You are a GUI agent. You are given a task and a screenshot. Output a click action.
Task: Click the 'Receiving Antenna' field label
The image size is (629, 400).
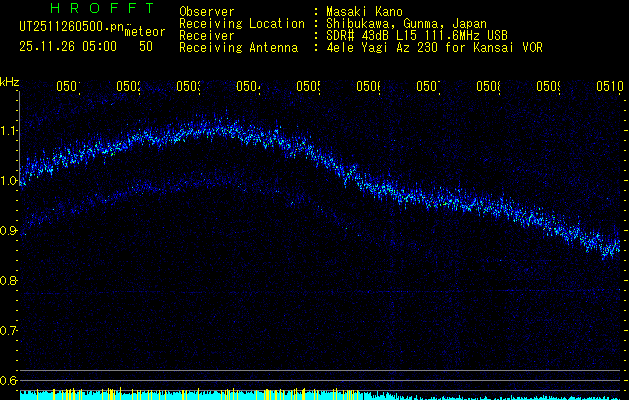click(x=238, y=47)
